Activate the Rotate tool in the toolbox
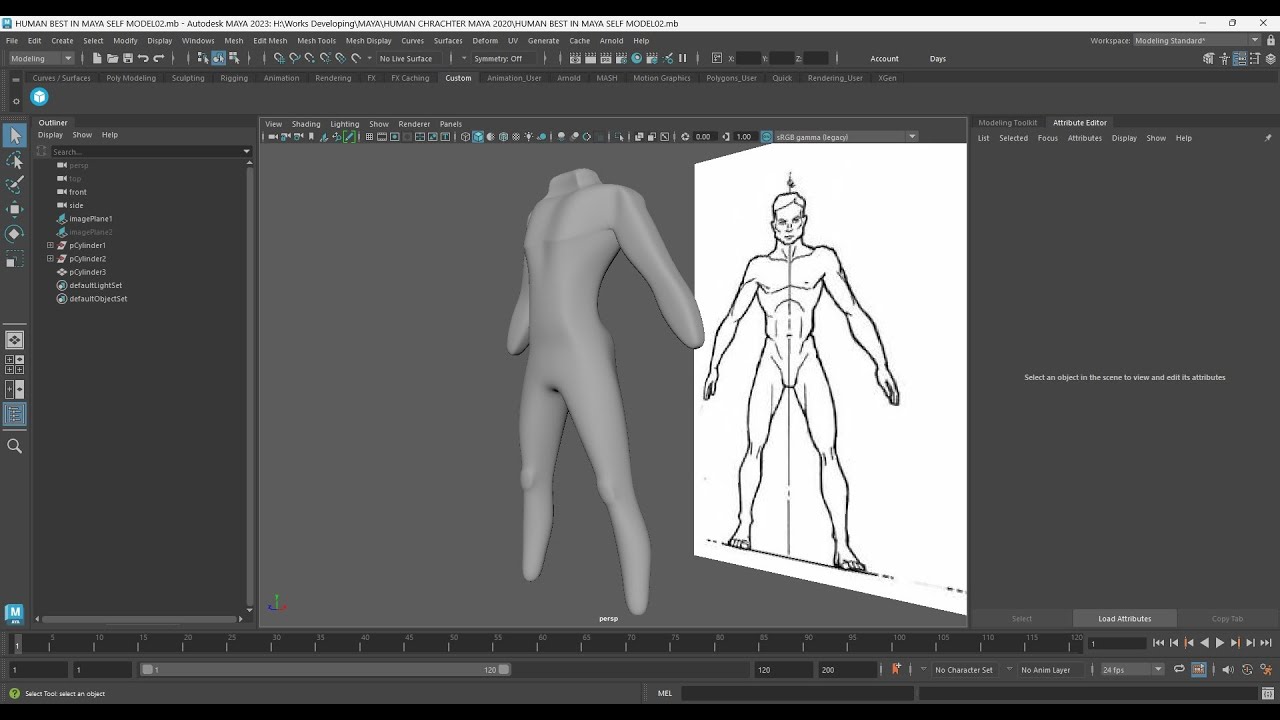Image resolution: width=1280 pixels, height=720 pixels. pos(15,234)
